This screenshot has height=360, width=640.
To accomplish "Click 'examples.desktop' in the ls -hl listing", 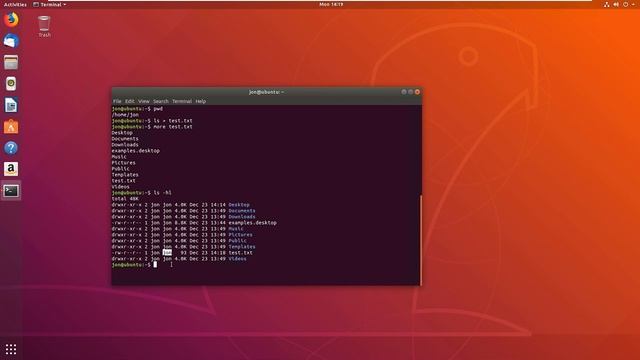I will tap(253, 223).
